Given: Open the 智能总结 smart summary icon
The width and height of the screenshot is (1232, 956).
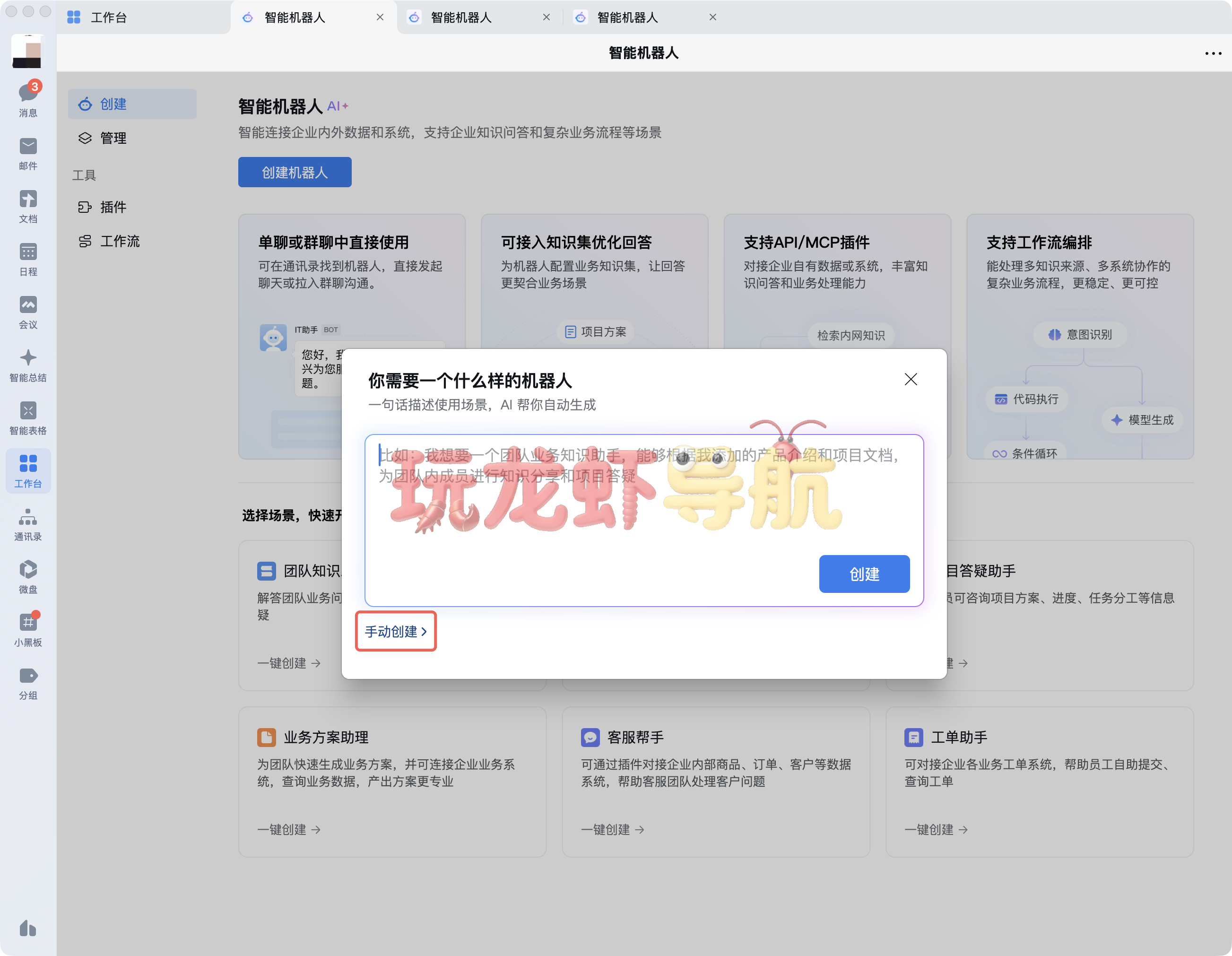Looking at the screenshot, I should click(27, 365).
